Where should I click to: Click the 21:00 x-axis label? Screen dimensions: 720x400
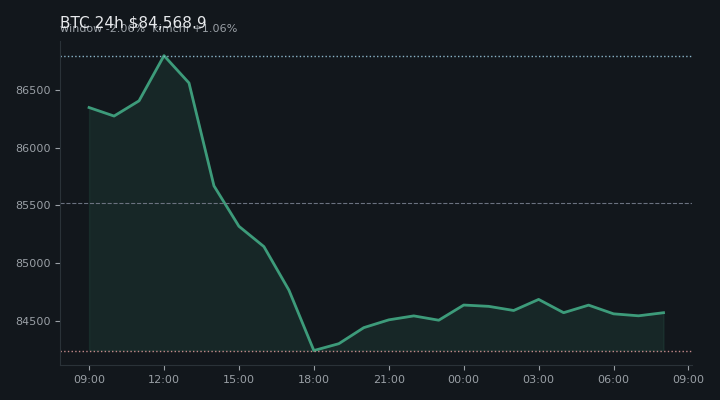tap(389, 379)
